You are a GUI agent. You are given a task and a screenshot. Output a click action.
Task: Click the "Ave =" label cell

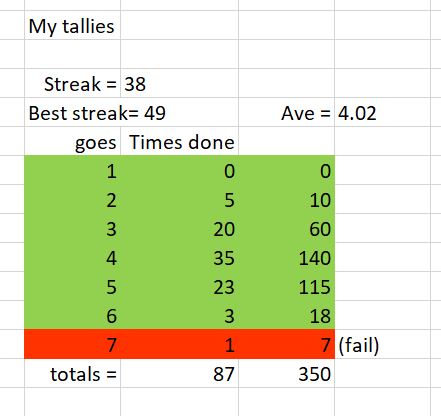coord(287,112)
